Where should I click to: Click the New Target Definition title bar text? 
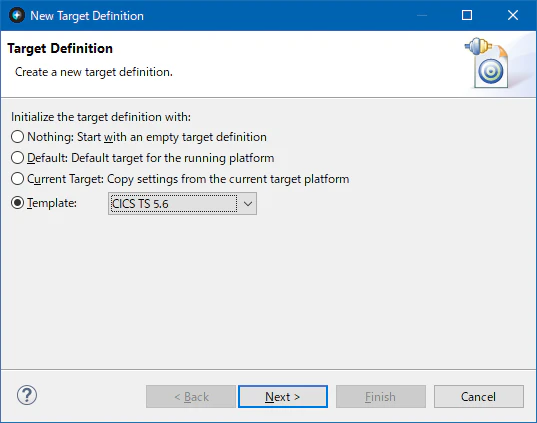pos(87,16)
